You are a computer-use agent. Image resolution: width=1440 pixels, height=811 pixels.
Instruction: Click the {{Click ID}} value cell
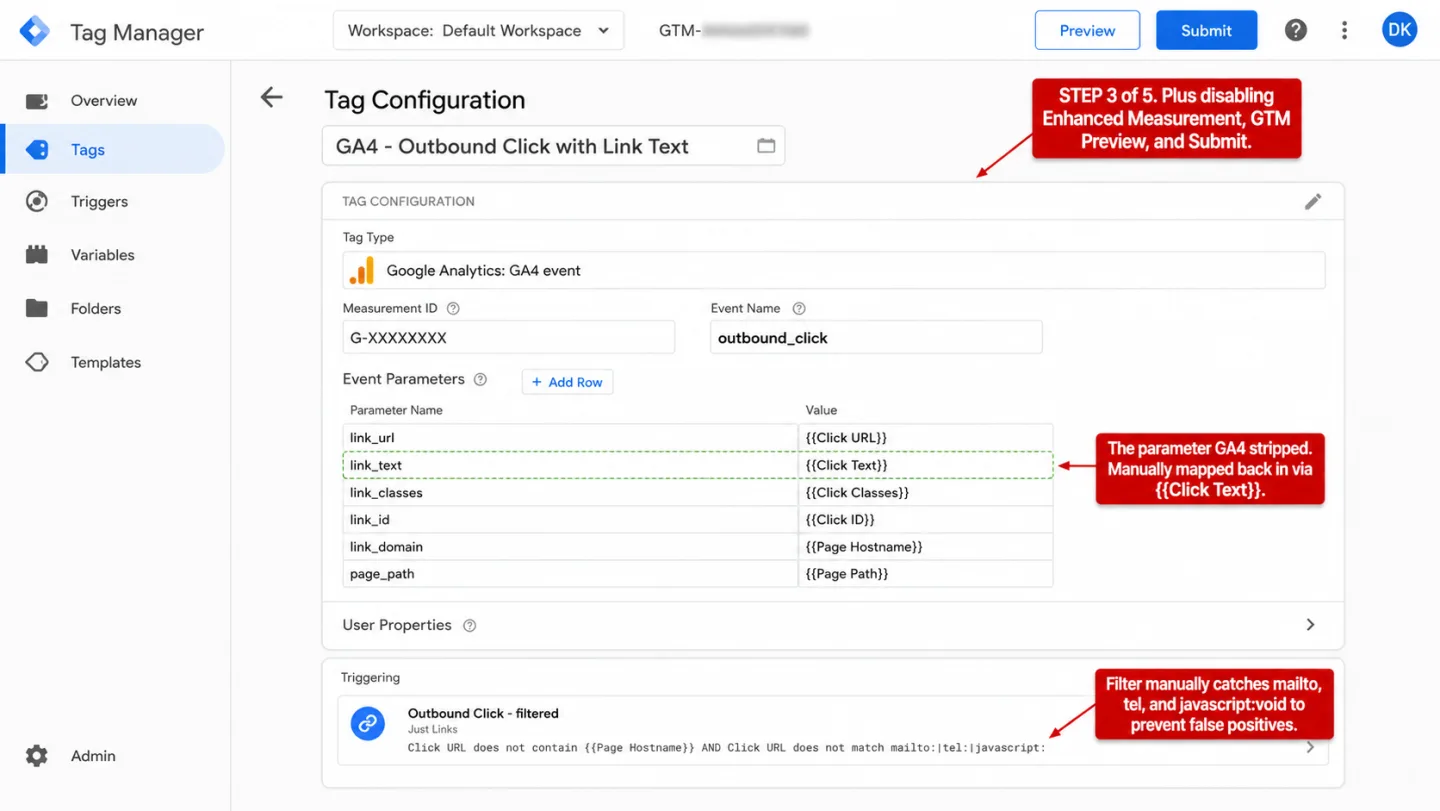pyautogui.click(x=926, y=520)
